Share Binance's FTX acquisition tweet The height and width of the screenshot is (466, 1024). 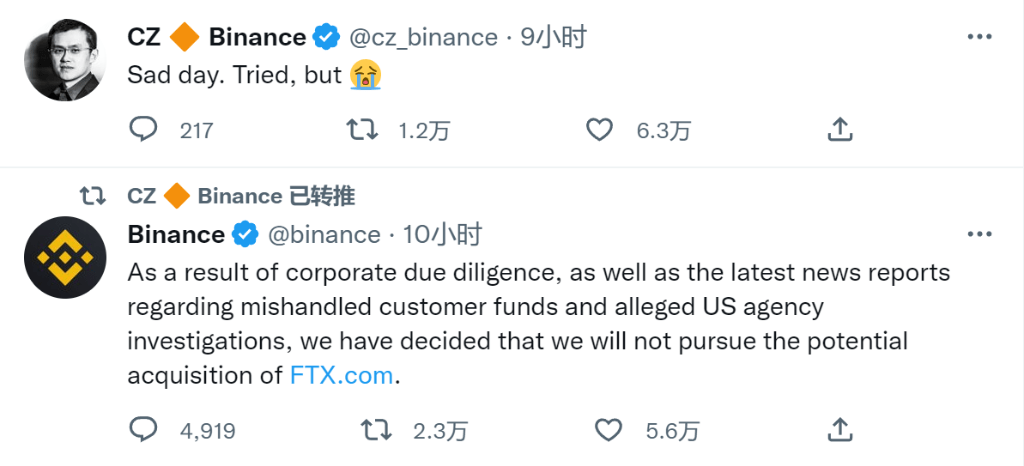click(x=840, y=430)
